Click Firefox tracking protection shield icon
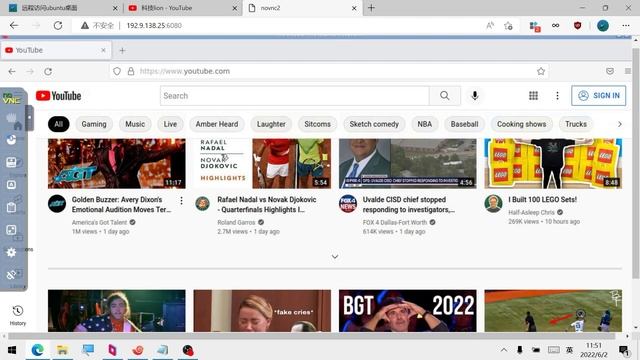The image size is (640, 360). [x=117, y=71]
